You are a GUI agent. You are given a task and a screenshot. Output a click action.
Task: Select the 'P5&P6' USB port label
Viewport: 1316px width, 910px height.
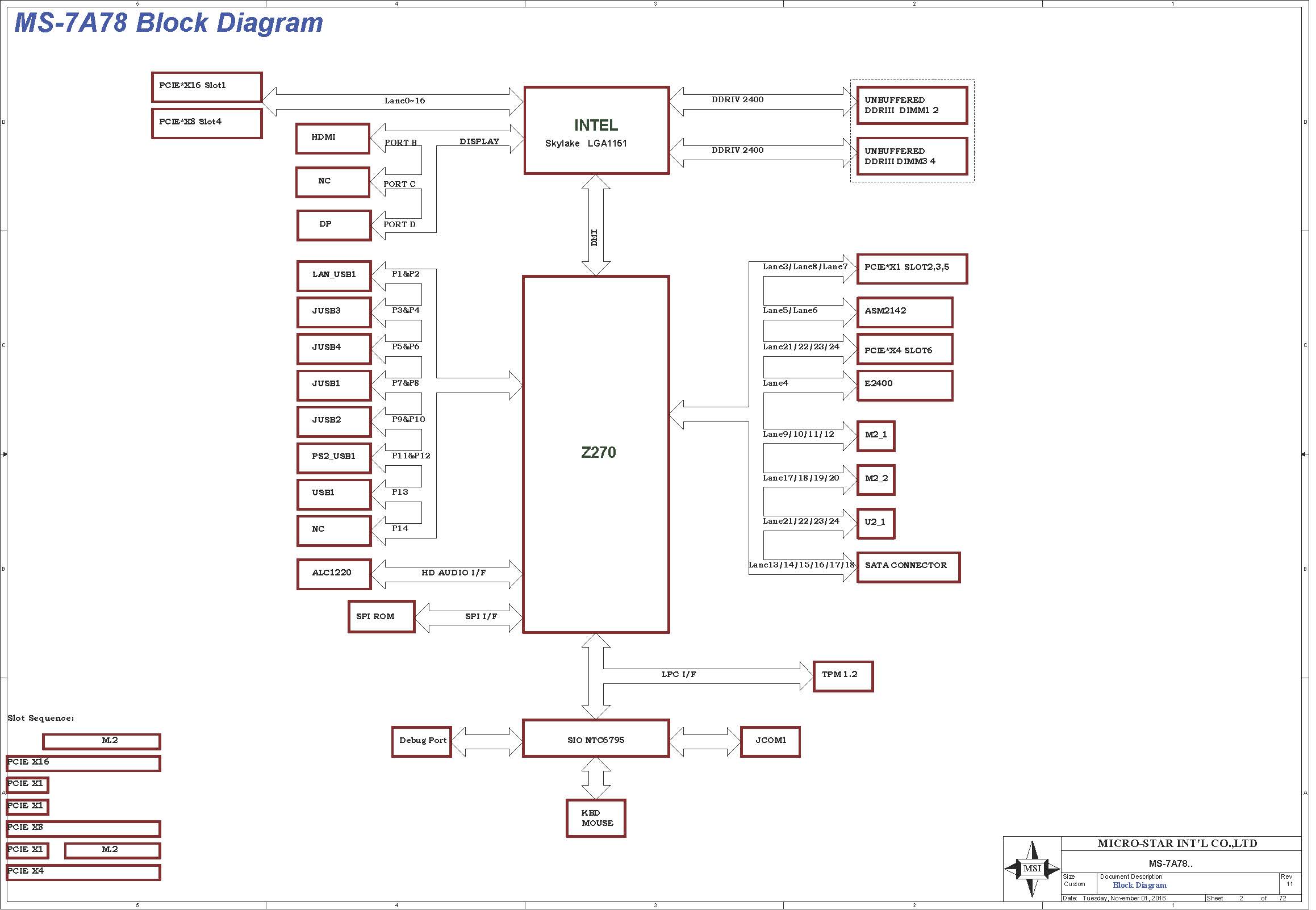[406, 347]
